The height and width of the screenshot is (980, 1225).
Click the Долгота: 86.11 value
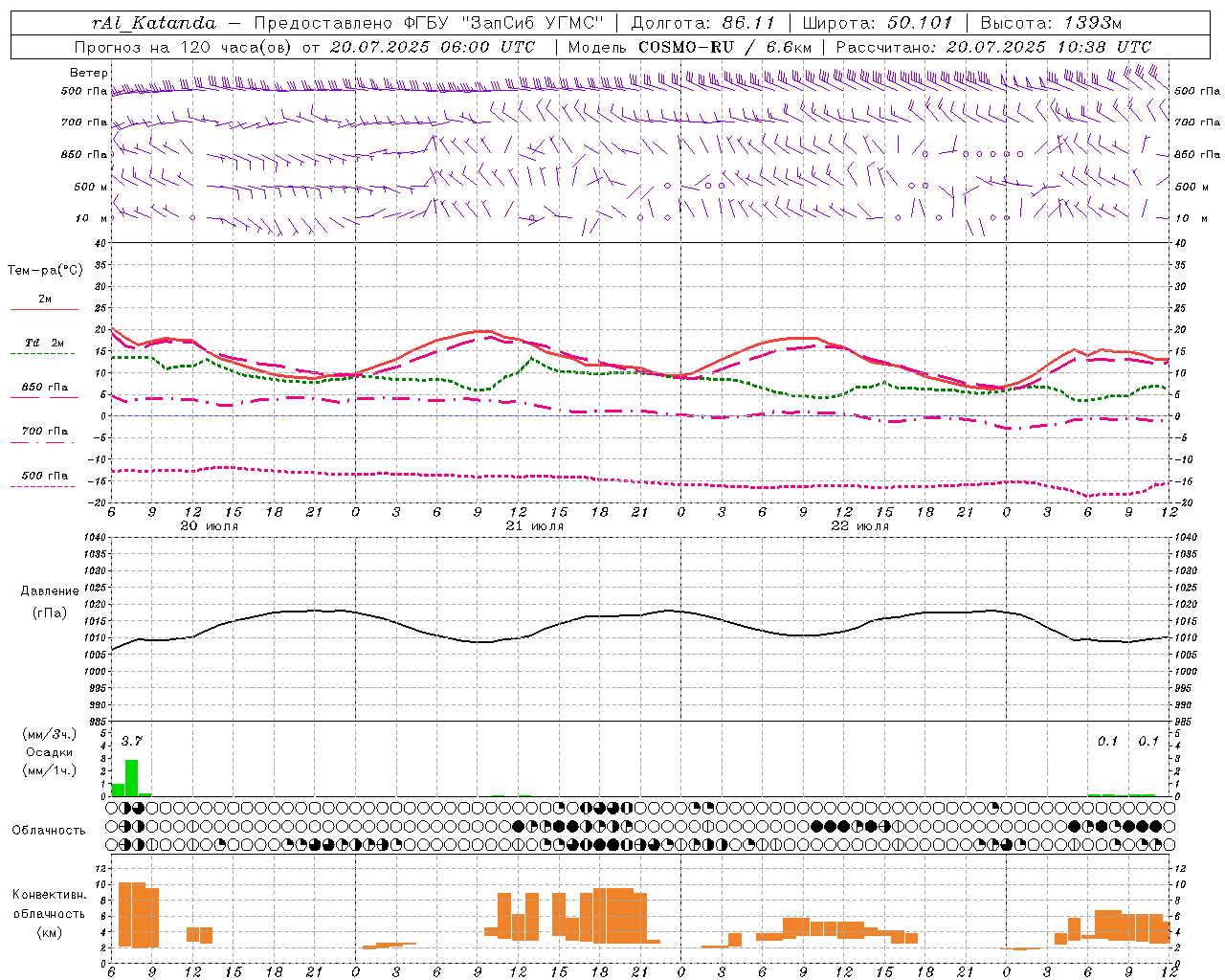703,23
